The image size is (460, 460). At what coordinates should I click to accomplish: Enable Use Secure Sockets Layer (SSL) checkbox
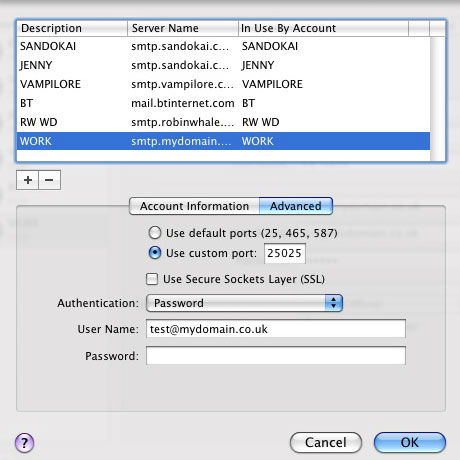point(152,279)
